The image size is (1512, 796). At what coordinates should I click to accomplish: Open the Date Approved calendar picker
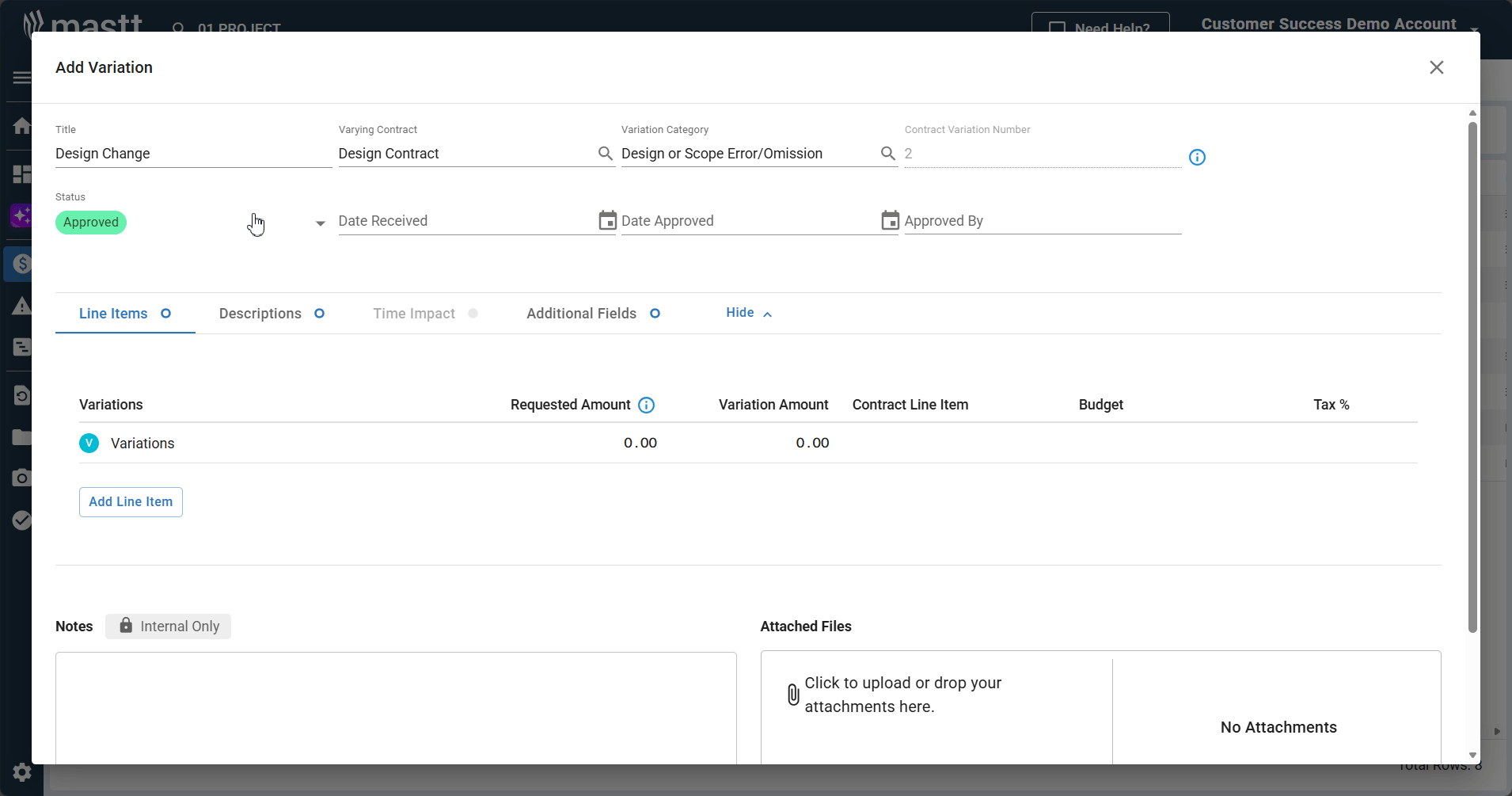[890, 221]
